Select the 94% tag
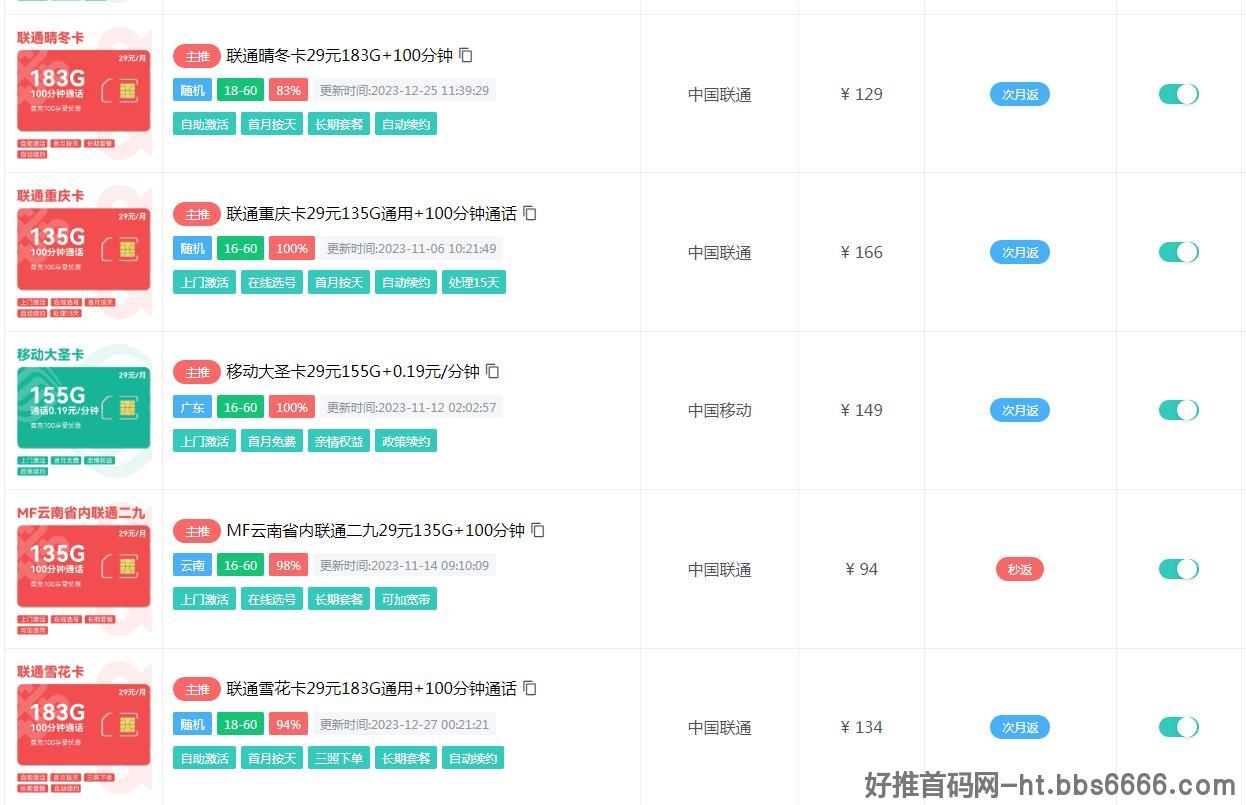Viewport: 1246px width, 805px height. click(288, 724)
